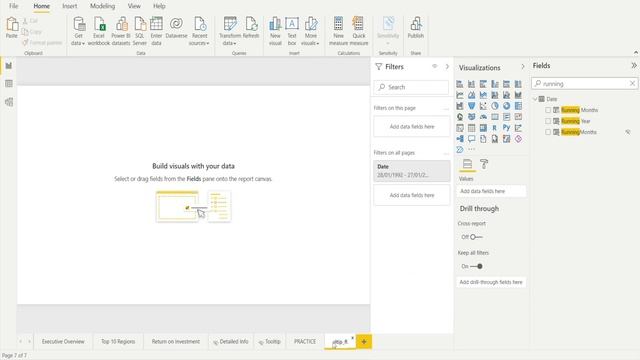Open Data view in left sidebar
640x360 pixels.
(9, 84)
